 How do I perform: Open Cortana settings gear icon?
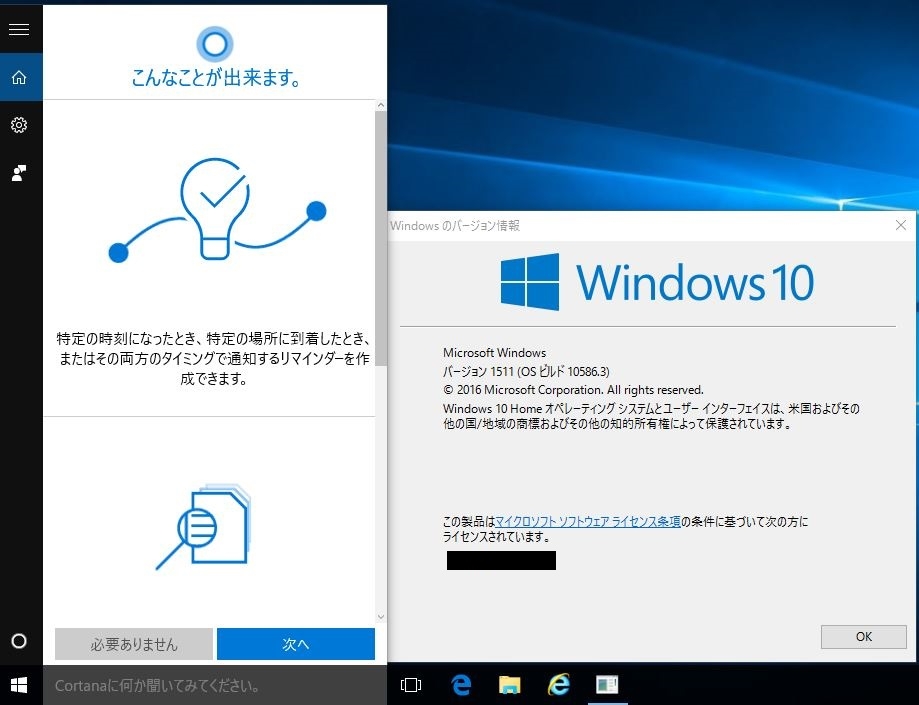(19, 125)
